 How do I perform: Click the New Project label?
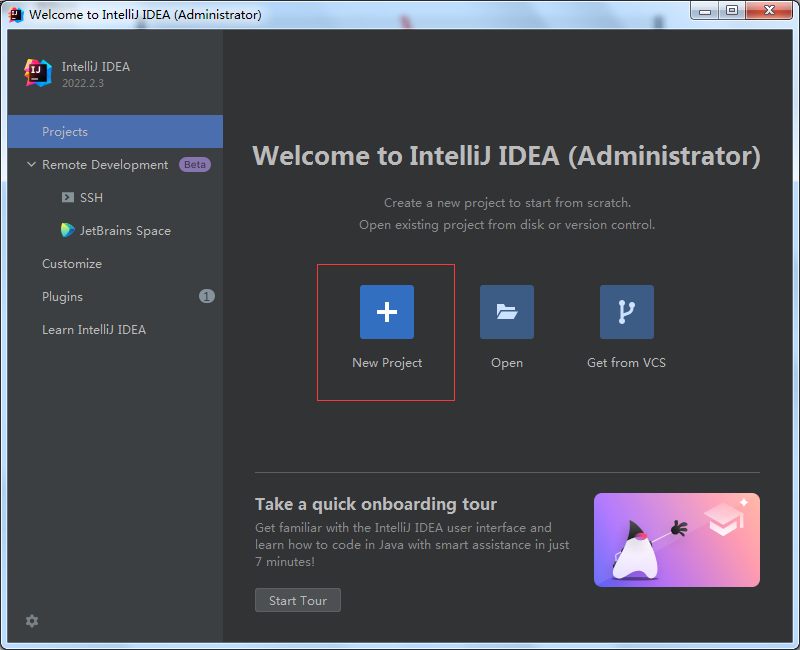click(387, 363)
